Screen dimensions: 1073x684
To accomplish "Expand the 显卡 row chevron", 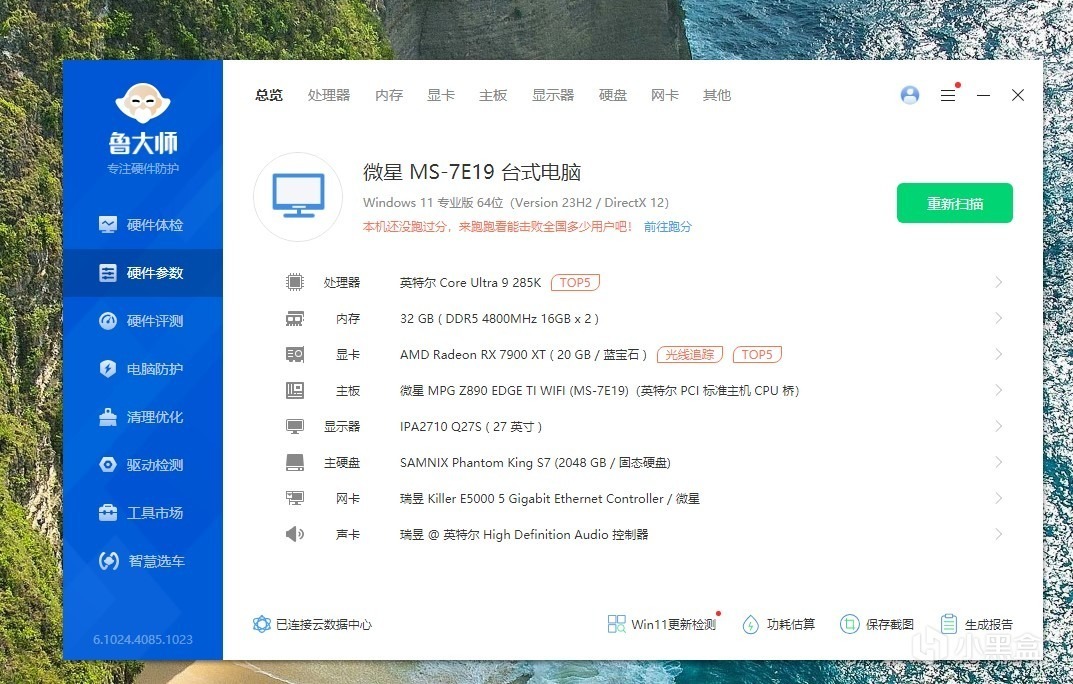I will click(x=998, y=354).
